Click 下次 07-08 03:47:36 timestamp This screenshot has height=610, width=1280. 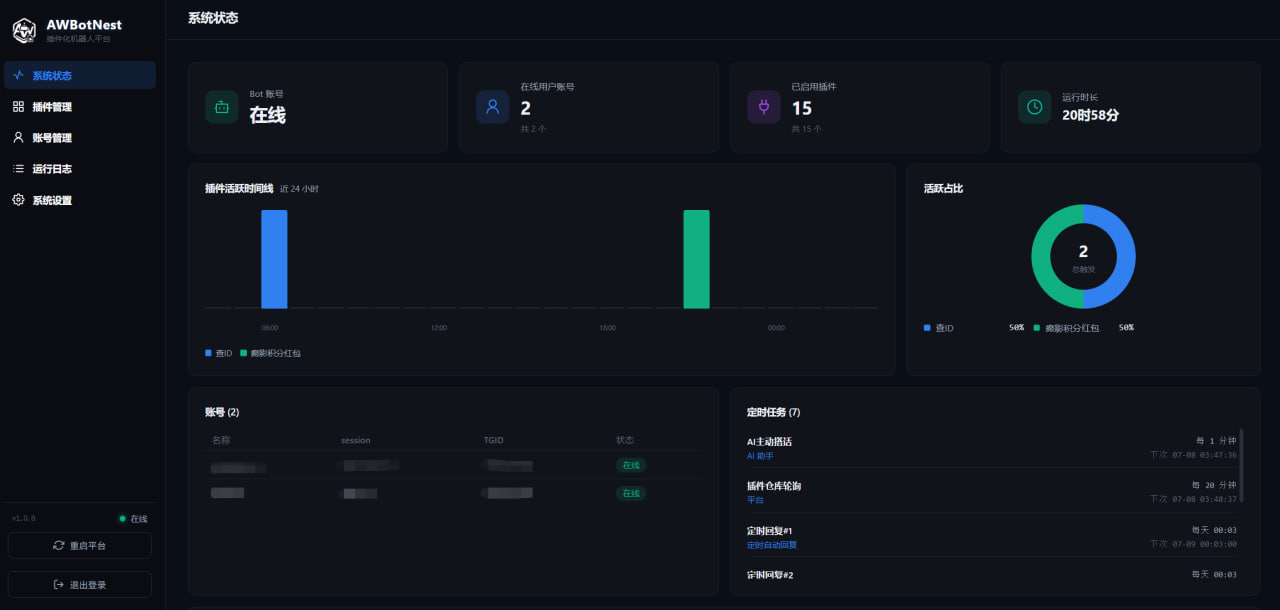[x=1193, y=454]
